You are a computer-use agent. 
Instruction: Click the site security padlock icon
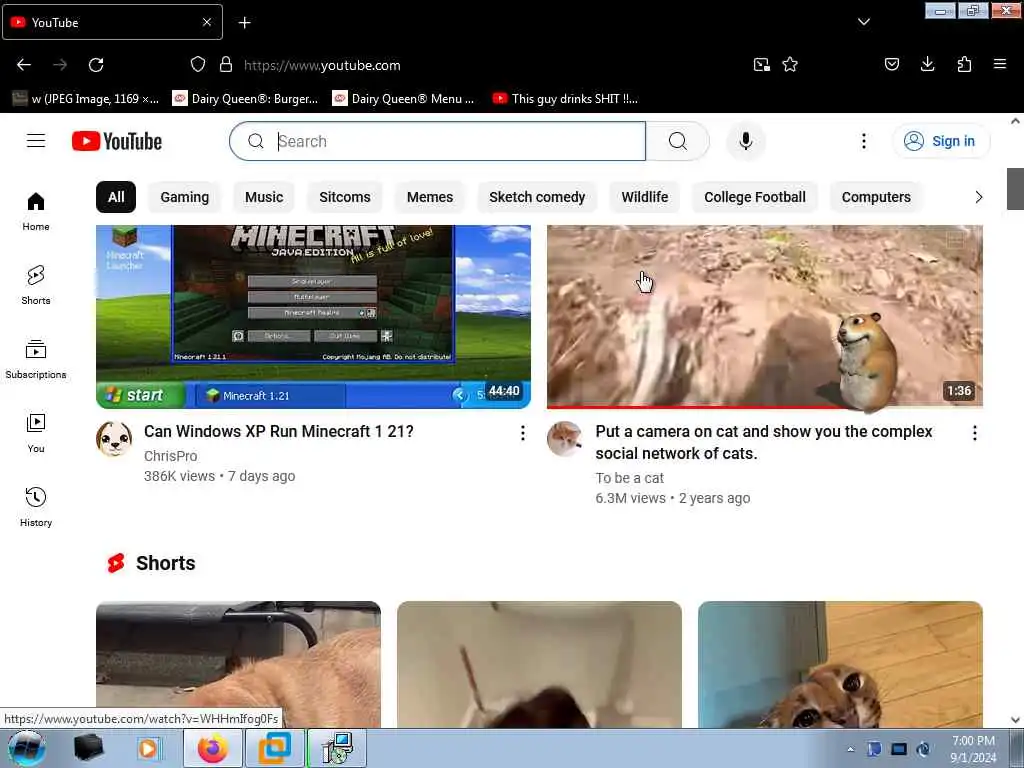[x=226, y=64]
